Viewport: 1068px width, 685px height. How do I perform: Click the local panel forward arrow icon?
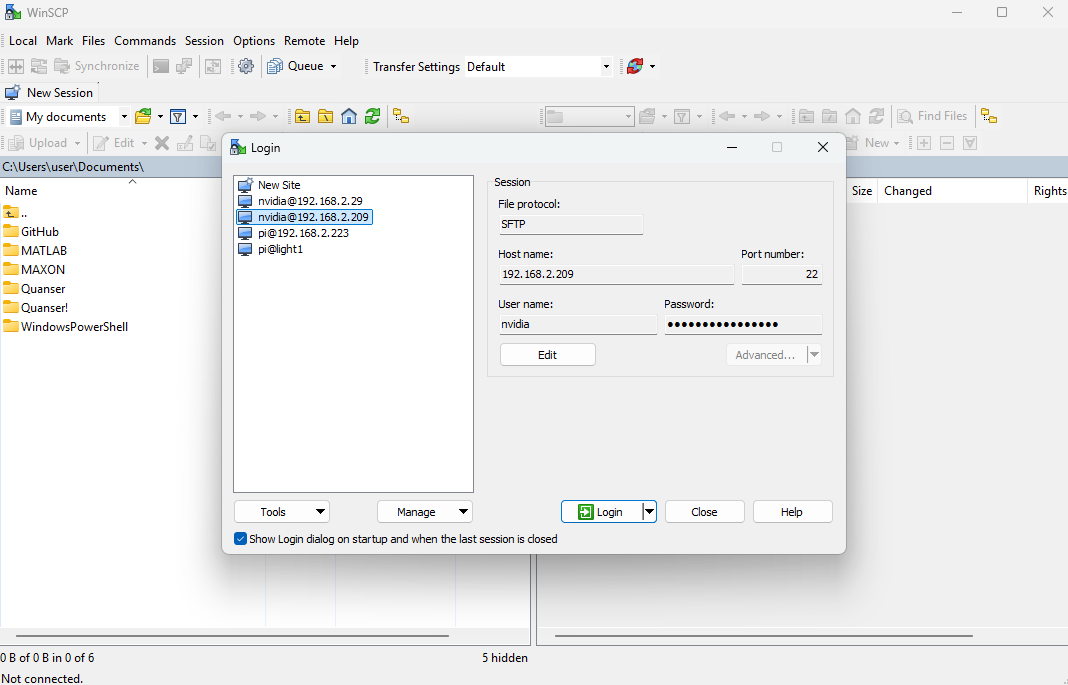point(257,116)
